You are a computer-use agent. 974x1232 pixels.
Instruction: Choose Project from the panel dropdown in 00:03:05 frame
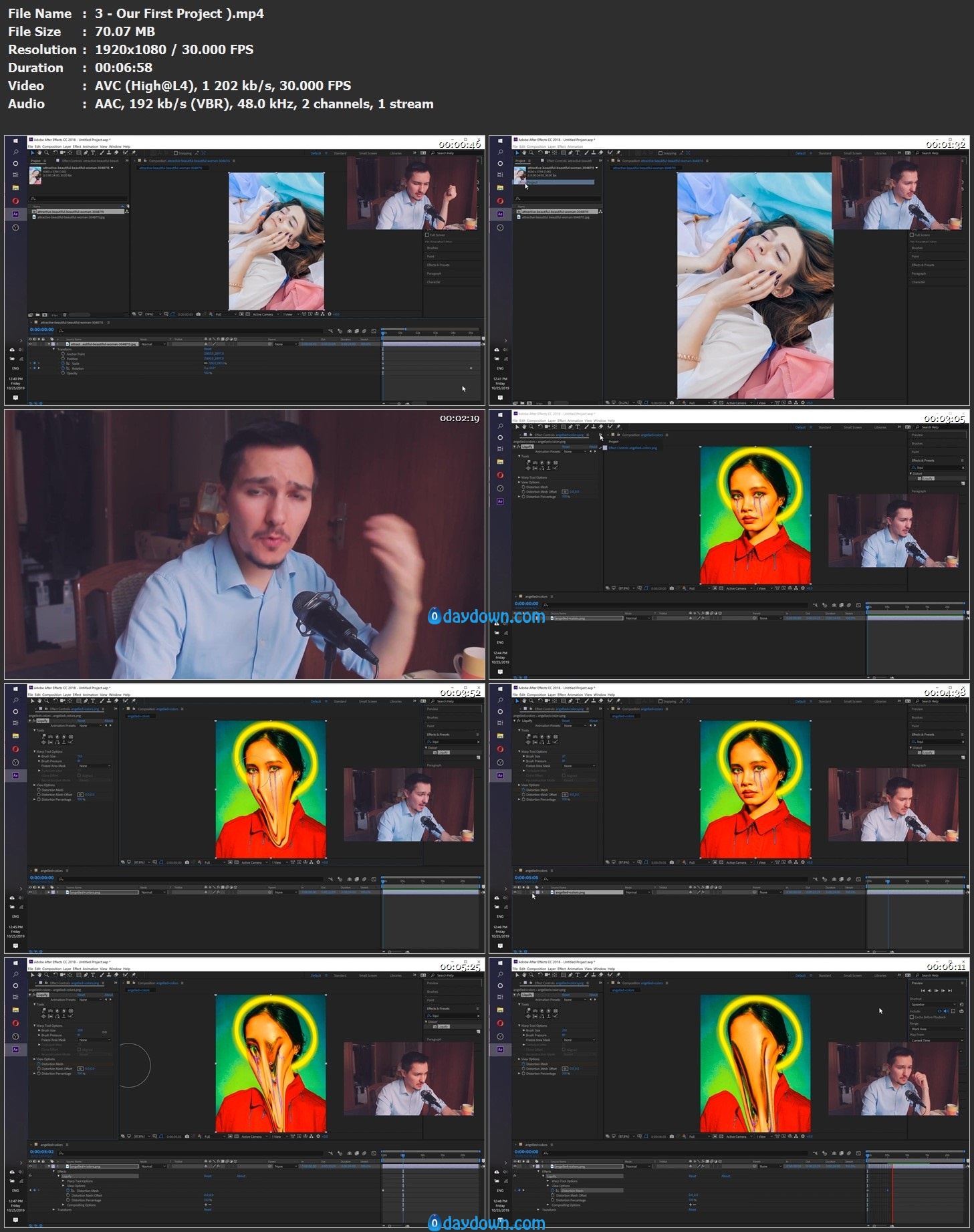pos(614,442)
